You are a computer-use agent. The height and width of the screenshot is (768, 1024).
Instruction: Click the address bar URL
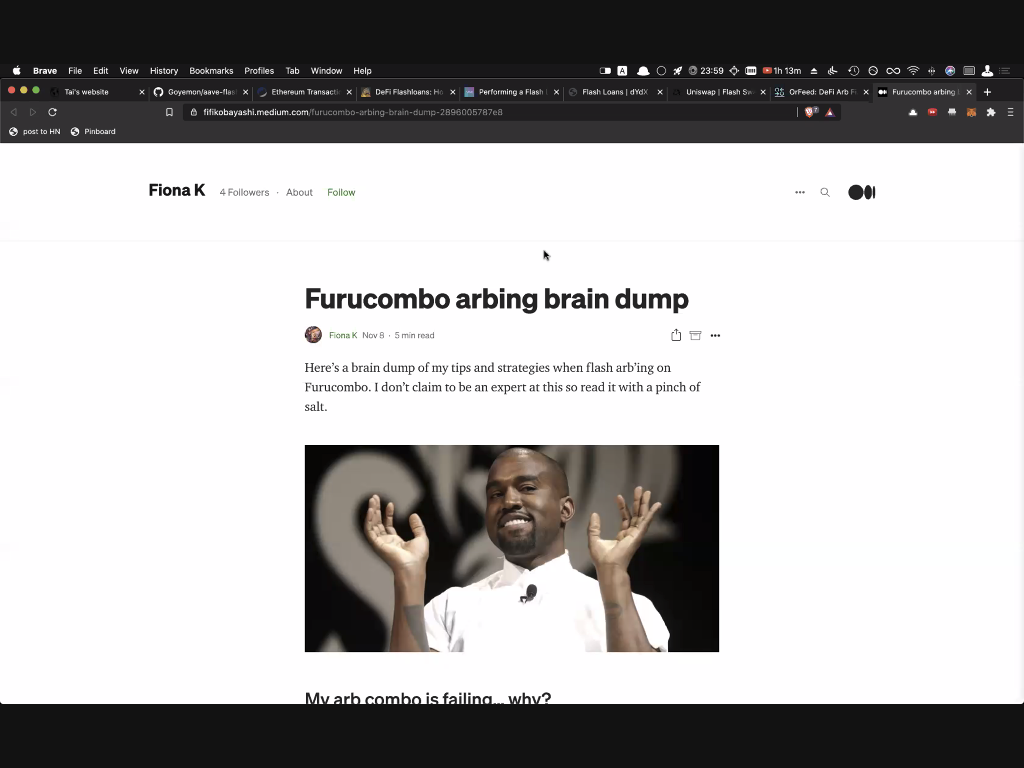[x=353, y=112]
